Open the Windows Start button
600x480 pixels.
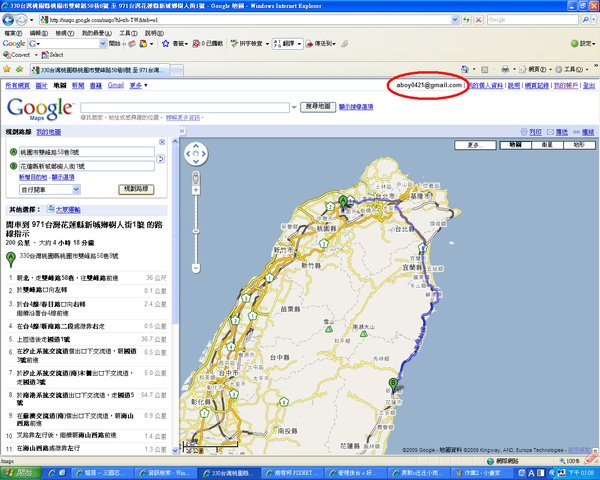[x=20, y=473]
